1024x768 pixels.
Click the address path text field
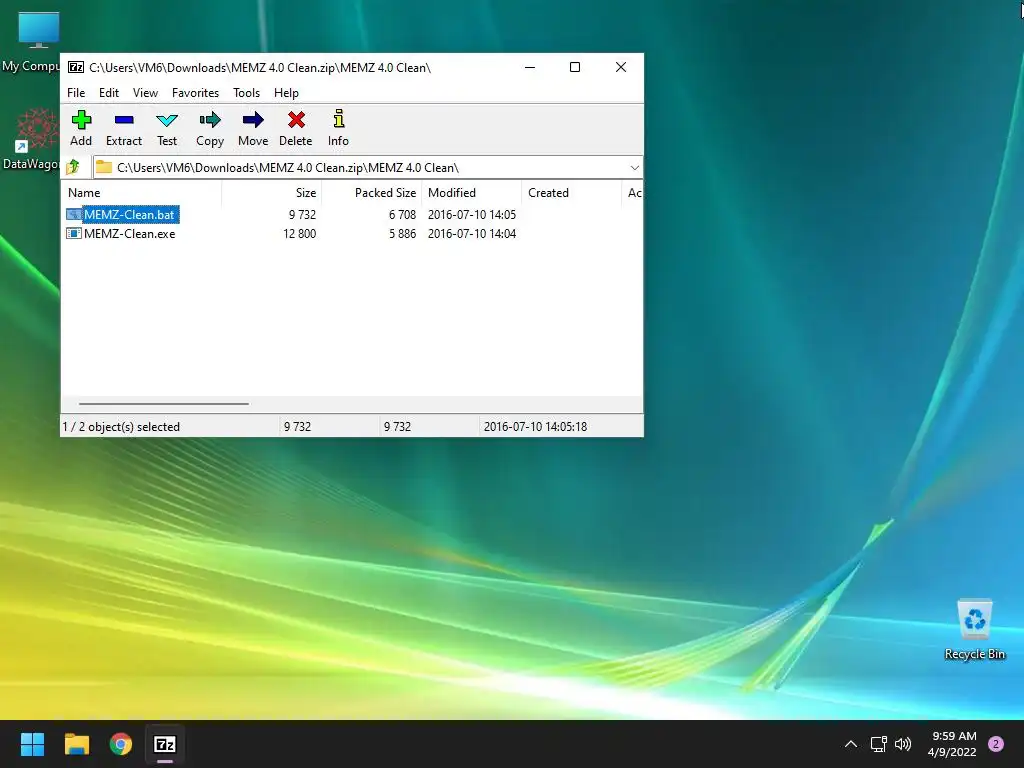coord(369,168)
